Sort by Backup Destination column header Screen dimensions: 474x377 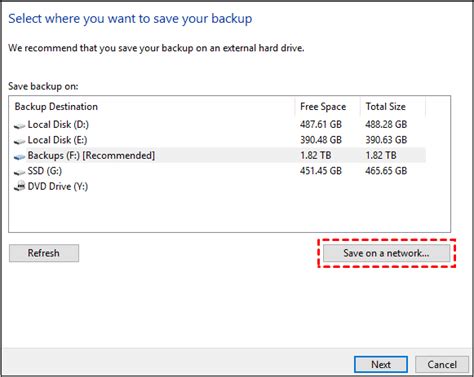click(x=153, y=107)
